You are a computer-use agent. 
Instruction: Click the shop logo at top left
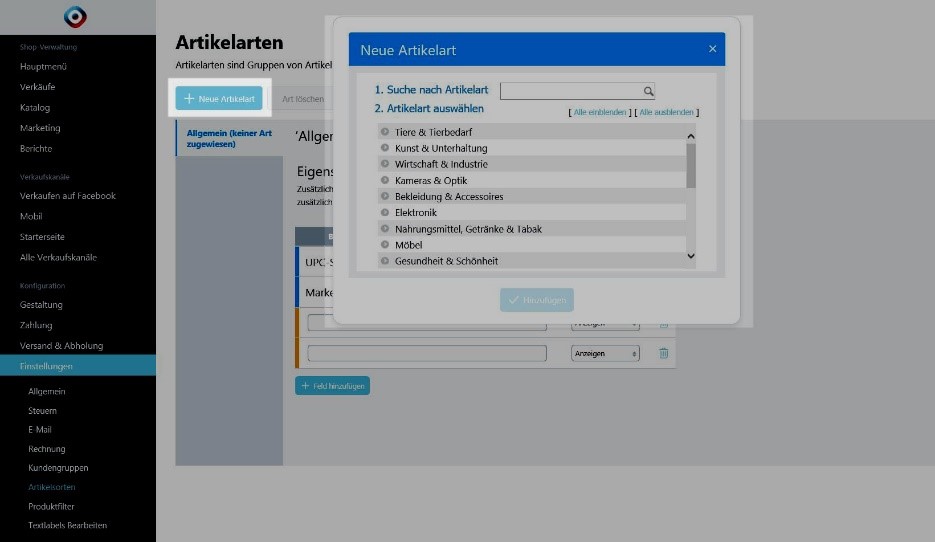tap(75, 17)
